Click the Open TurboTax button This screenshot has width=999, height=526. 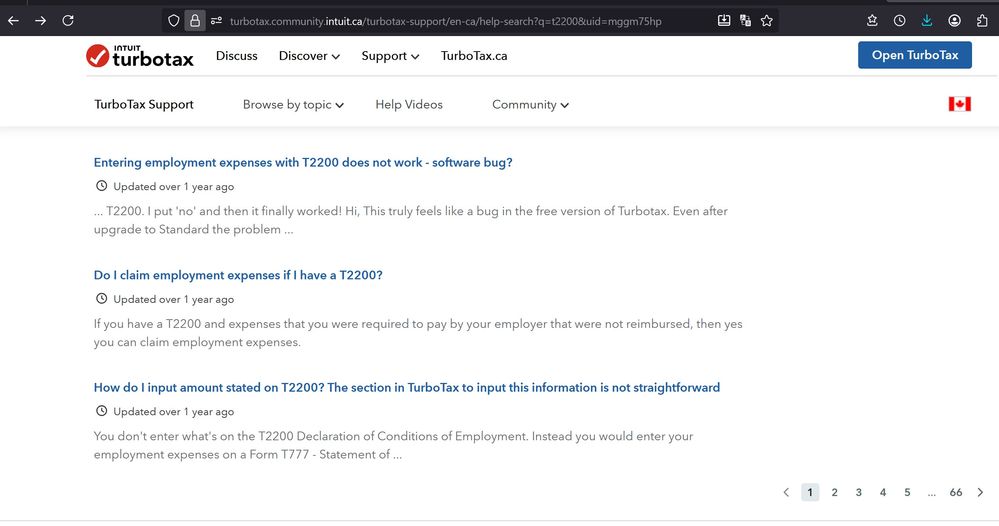(914, 55)
